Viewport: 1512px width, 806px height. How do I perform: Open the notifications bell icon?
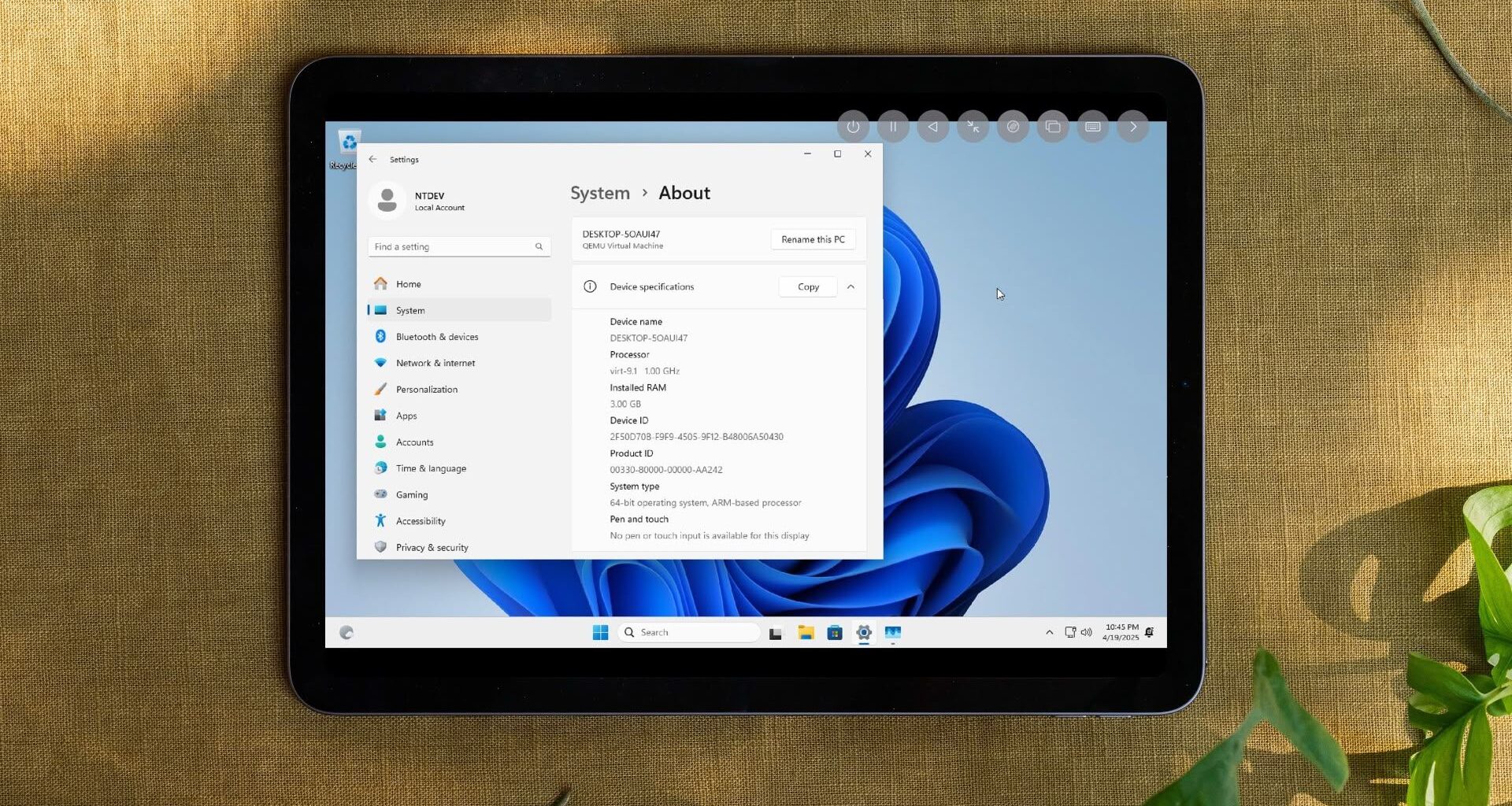click(1150, 632)
